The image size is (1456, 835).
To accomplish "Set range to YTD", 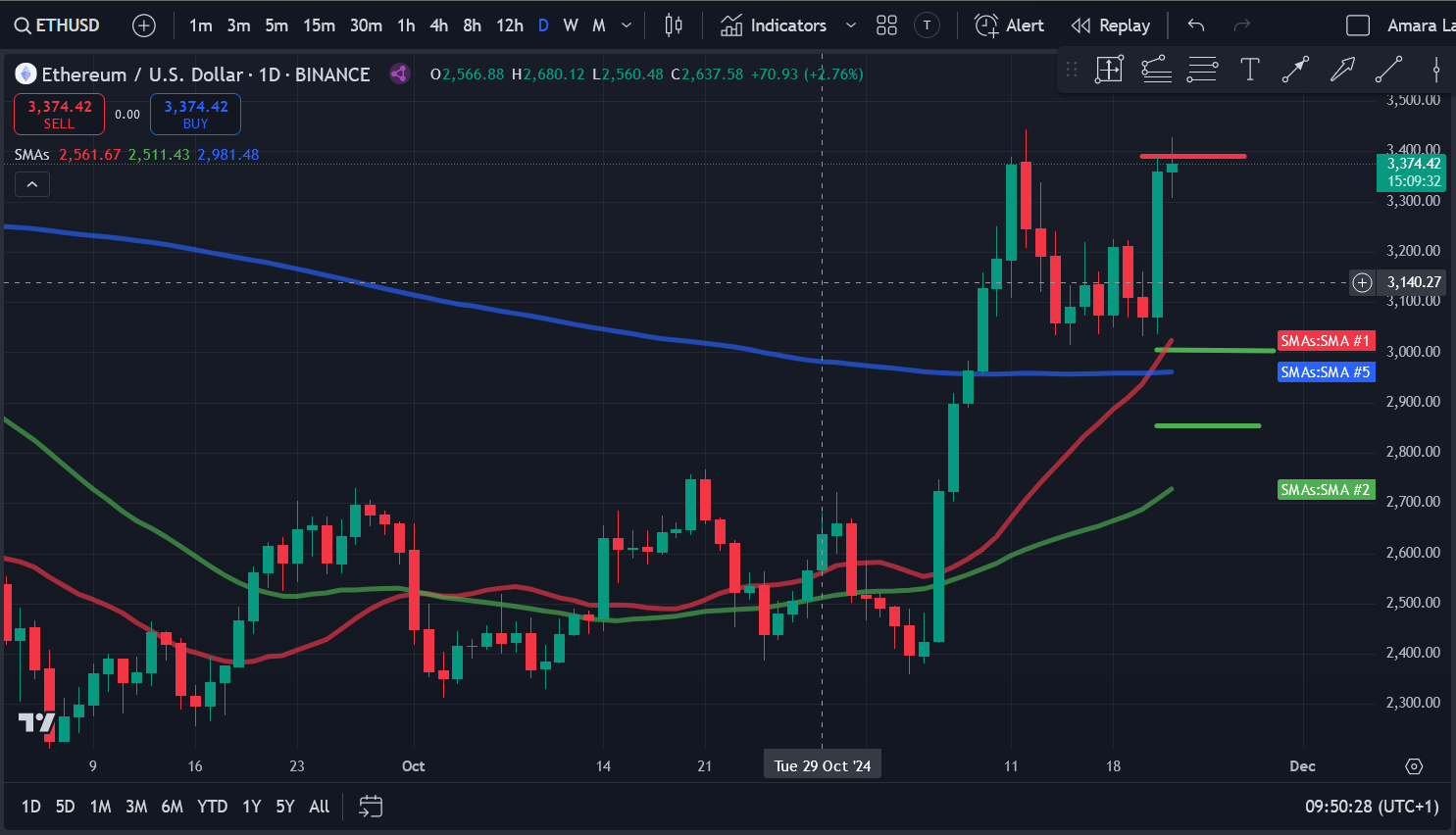I will point(213,807).
